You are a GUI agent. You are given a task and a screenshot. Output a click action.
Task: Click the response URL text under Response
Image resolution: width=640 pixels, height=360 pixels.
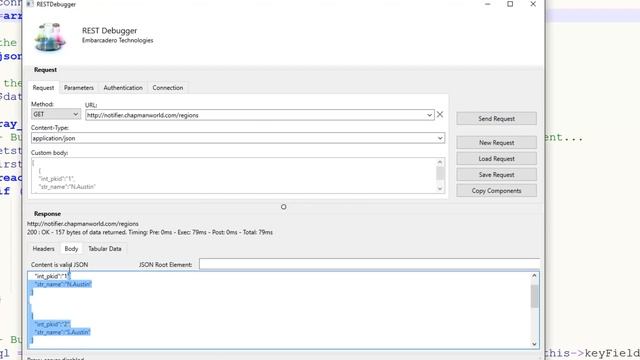coord(83,224)
